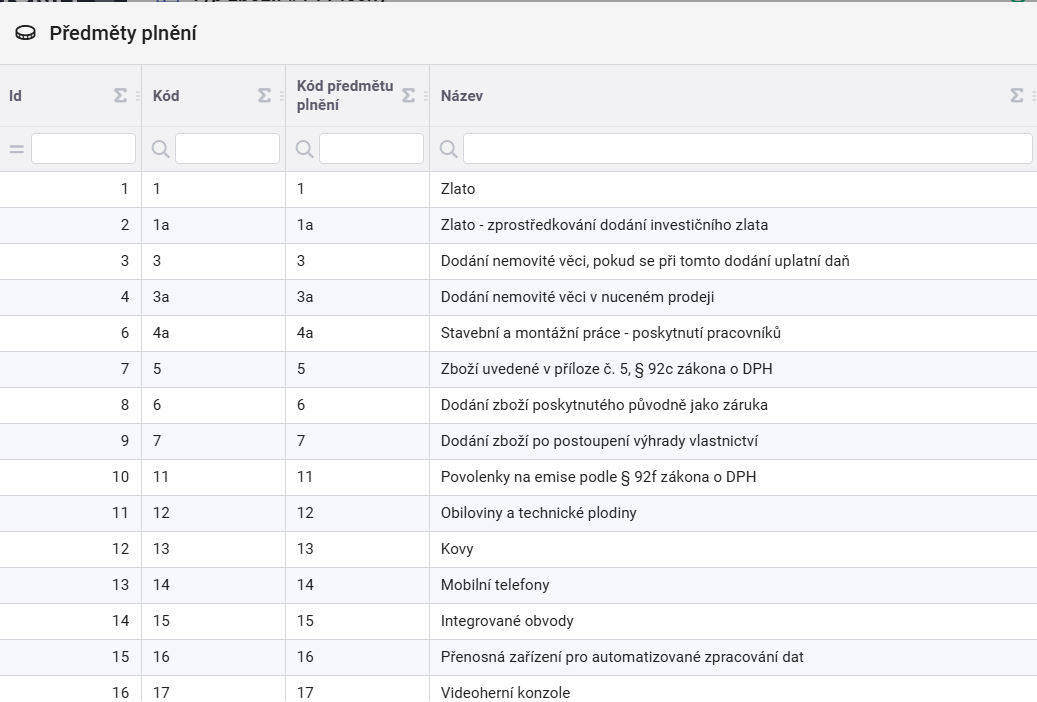
Task: Sort by the Id column header
Action: [16, 96]
